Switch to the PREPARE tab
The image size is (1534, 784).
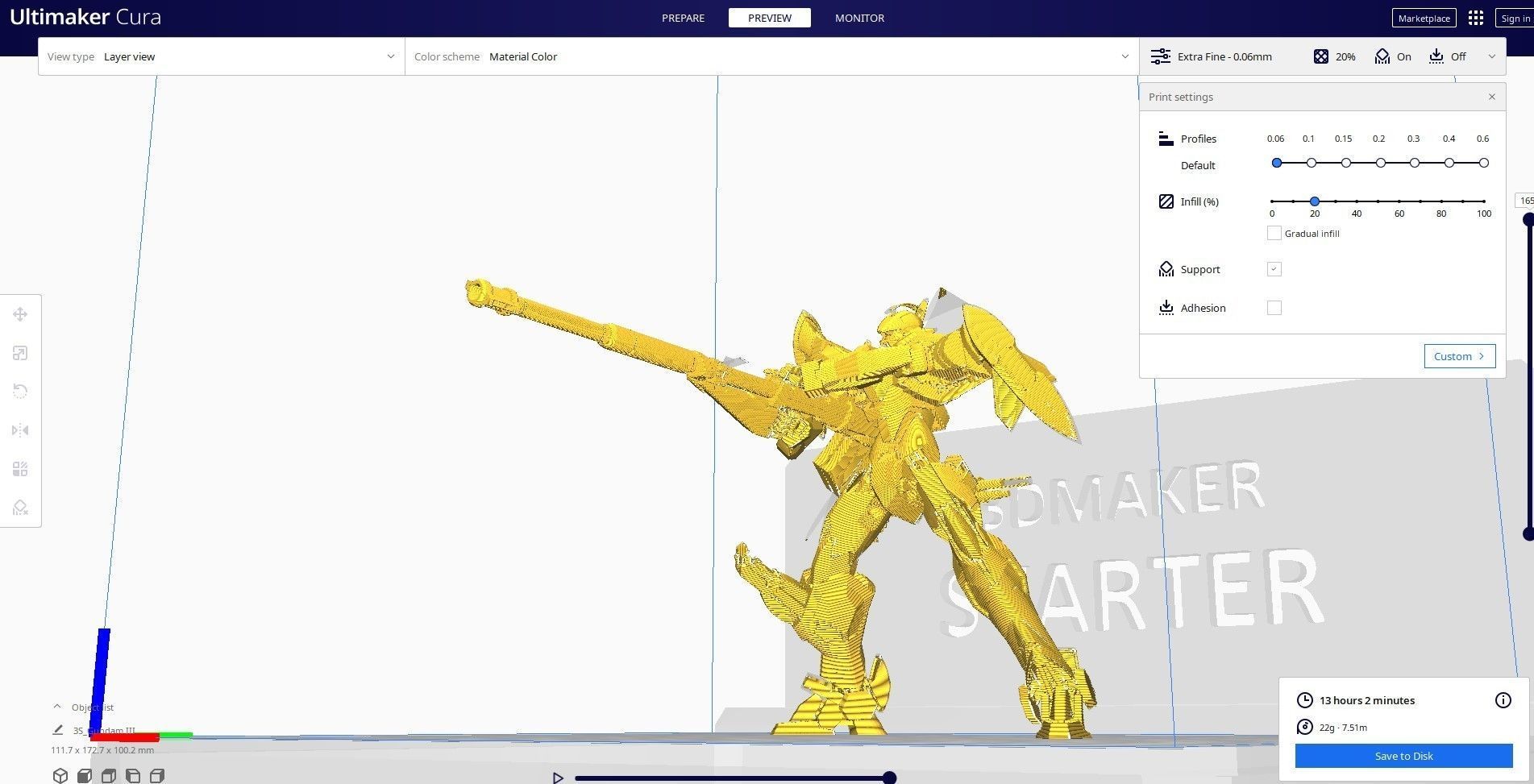tap(683, 18)
